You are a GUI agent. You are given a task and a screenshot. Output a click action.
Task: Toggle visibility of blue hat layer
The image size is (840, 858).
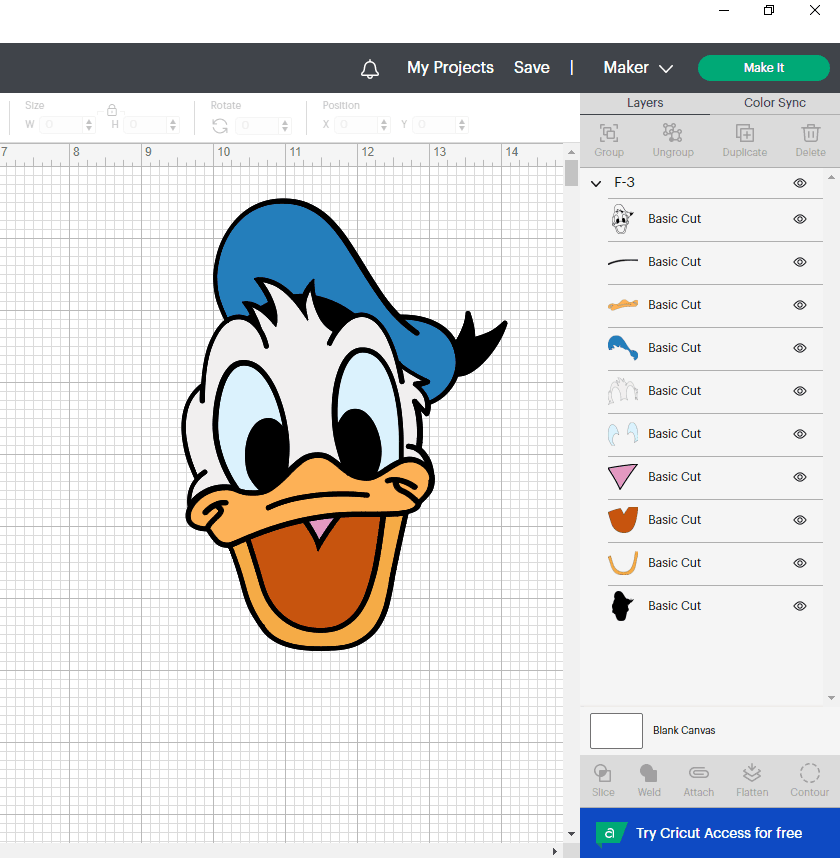point(800,348)
